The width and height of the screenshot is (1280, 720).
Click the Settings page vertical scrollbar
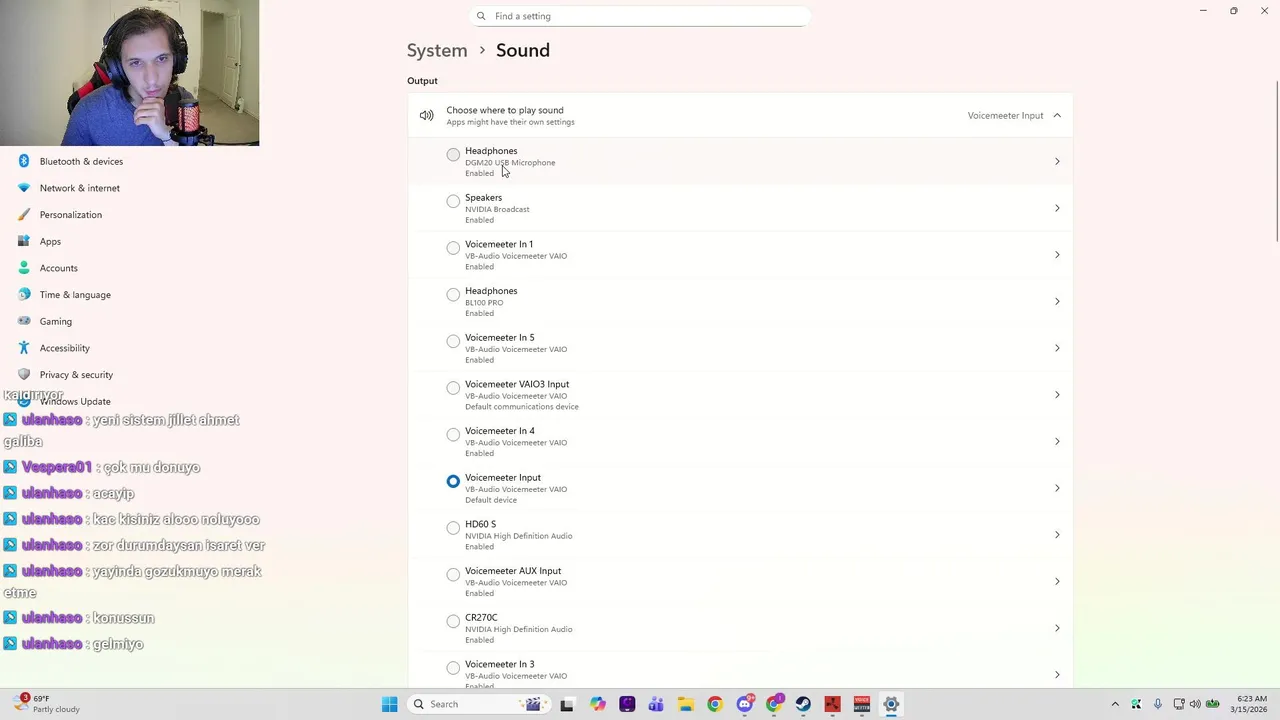click(x=1277, y=160)
